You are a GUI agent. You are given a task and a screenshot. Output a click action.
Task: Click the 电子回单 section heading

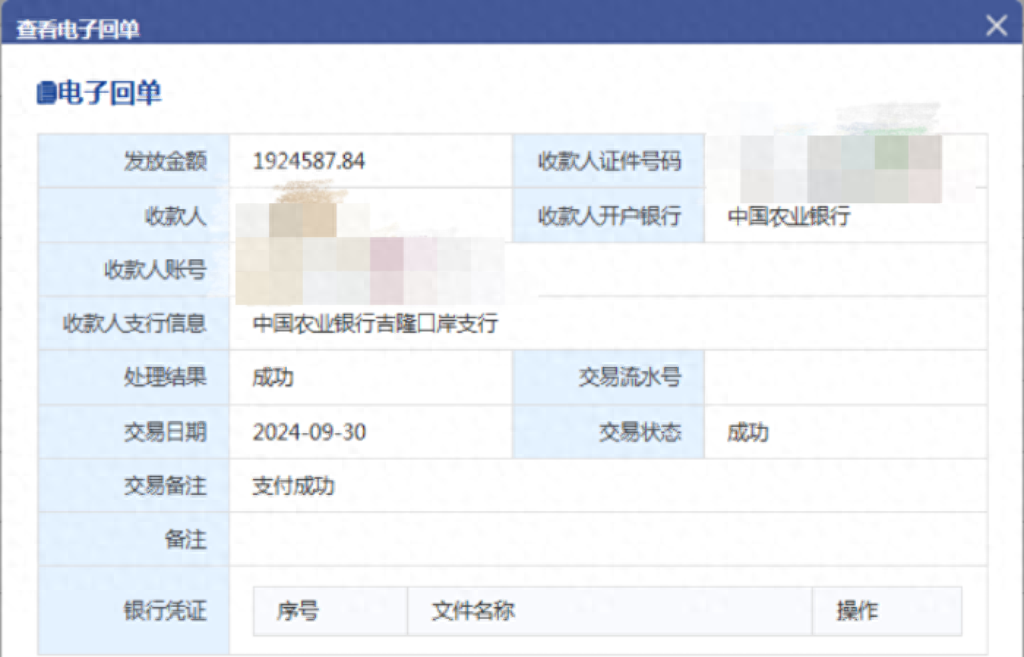pos(109,93)
